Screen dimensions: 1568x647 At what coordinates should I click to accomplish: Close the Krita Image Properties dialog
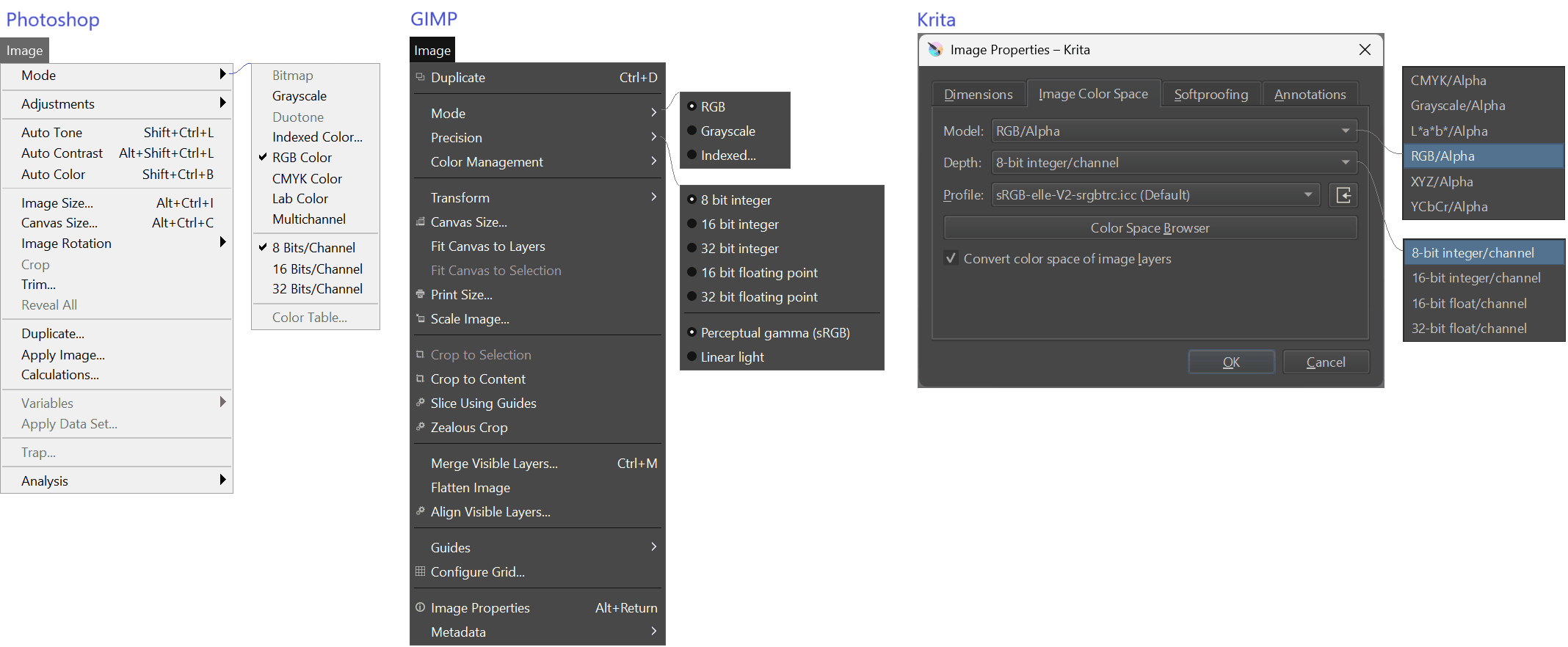[x=1365, y=49]
